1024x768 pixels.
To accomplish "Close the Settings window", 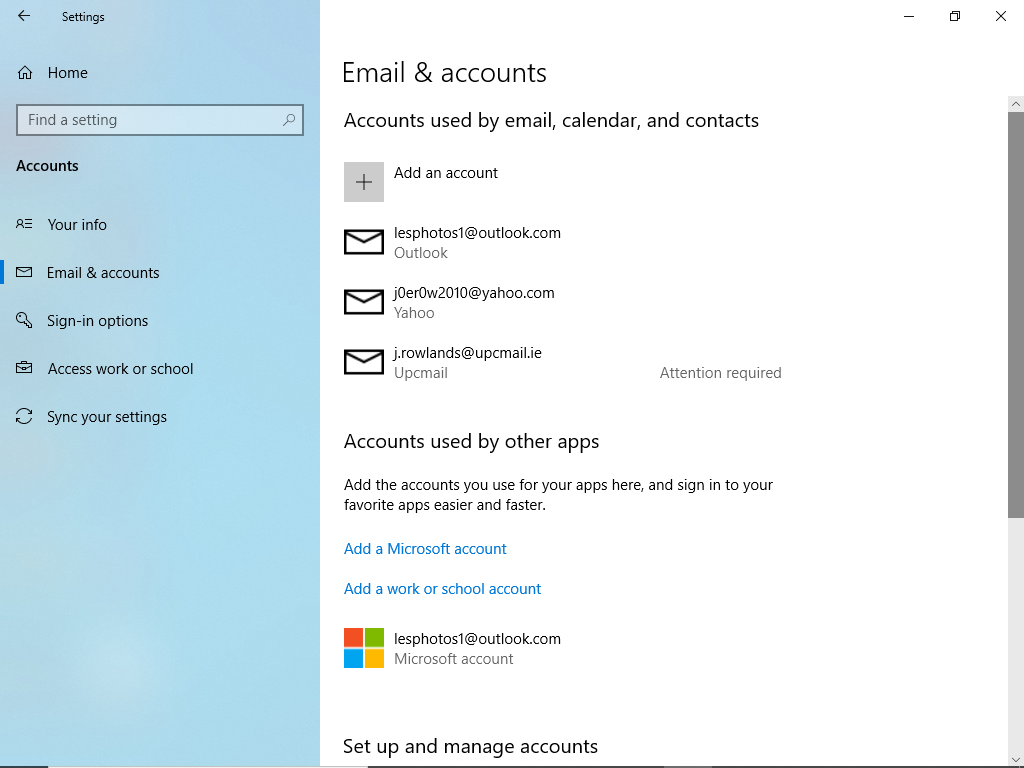I will (x=1000, y=16).
